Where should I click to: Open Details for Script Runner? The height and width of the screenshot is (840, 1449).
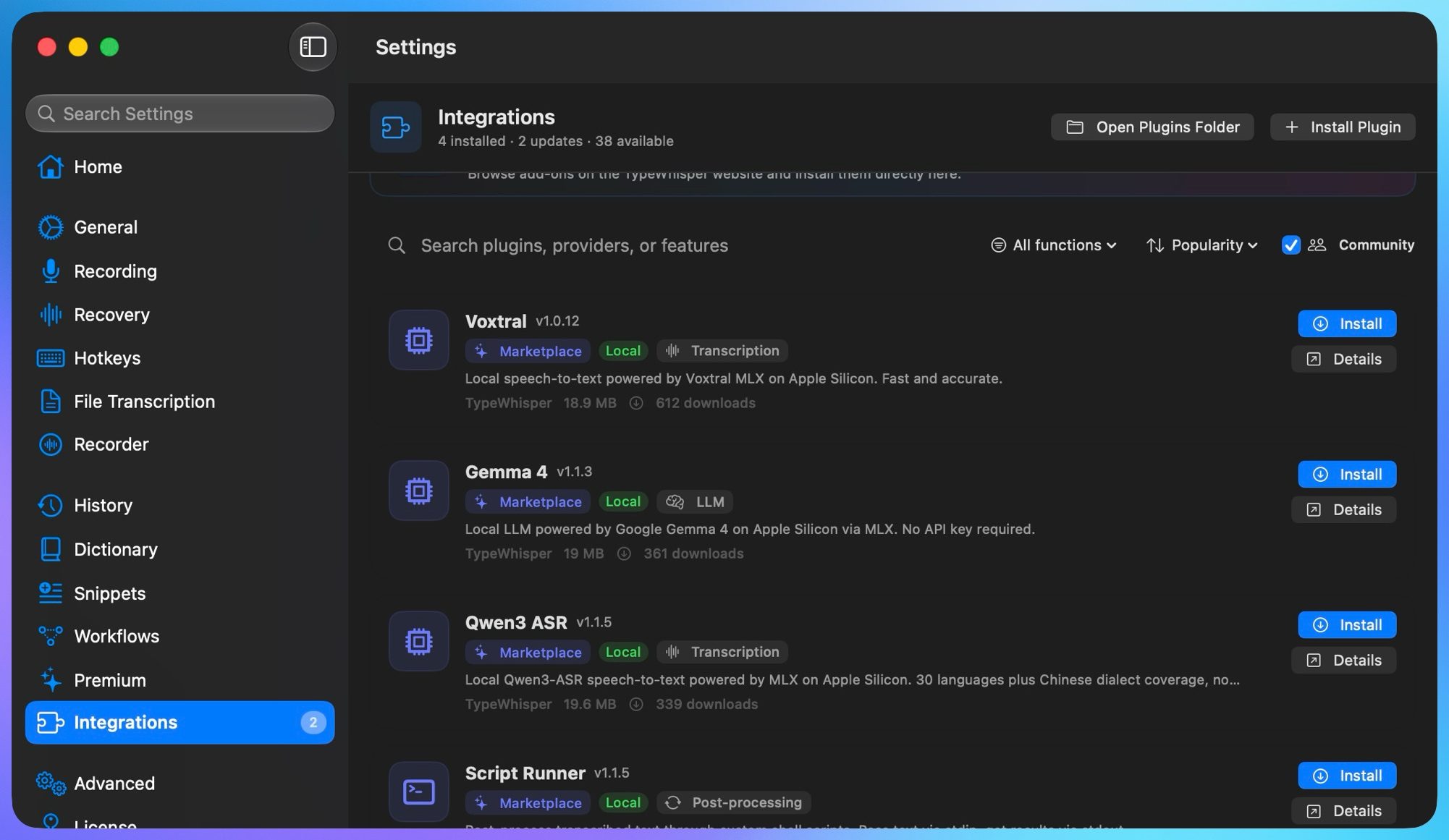[x=1343, y=811]
